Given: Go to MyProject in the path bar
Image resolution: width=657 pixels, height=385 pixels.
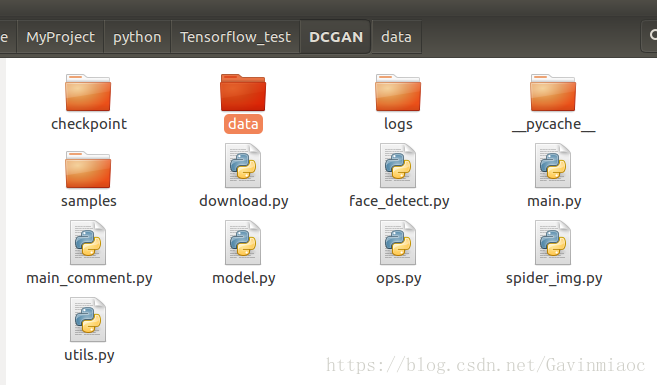Looking at the screenshot, I should 60,37.
